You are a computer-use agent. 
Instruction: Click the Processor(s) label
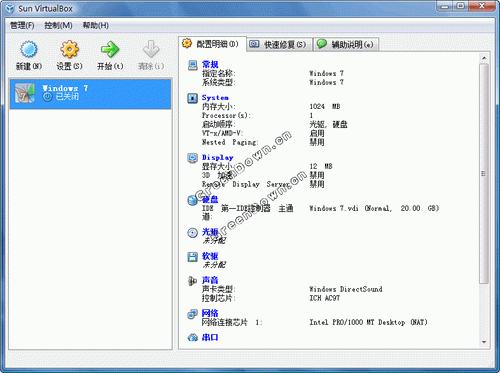coord(226,116)
